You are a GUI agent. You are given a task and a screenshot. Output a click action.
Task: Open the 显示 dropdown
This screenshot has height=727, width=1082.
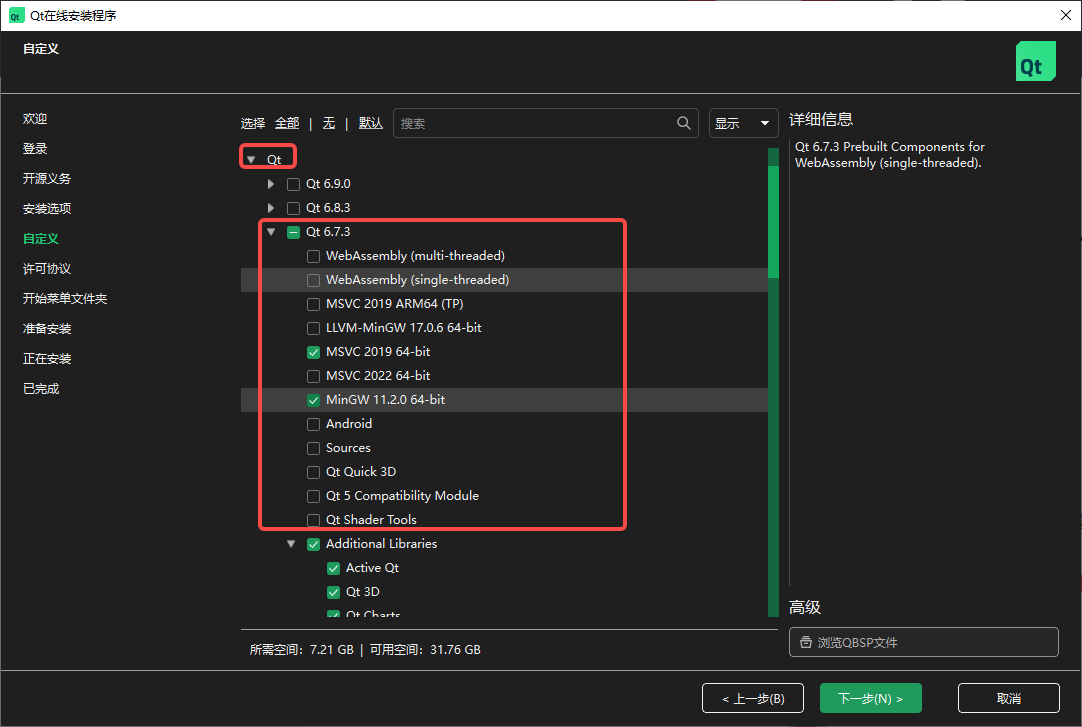coord(743,123)
